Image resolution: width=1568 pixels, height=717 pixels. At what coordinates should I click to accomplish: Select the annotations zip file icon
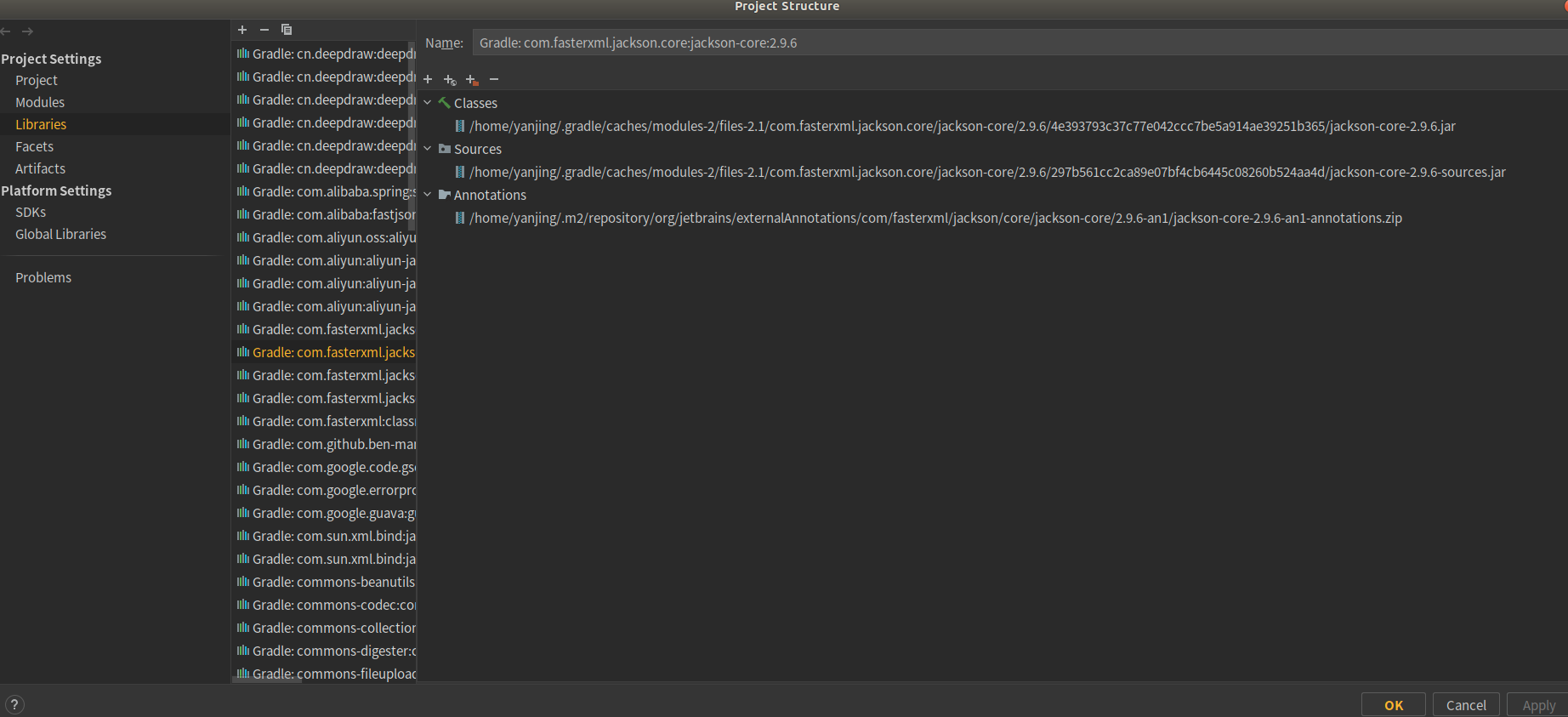460,218
